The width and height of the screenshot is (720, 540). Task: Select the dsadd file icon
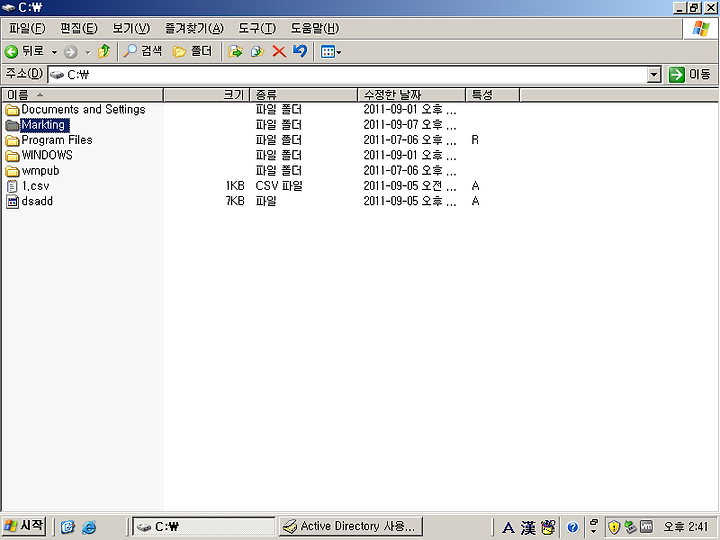point(12,202)
